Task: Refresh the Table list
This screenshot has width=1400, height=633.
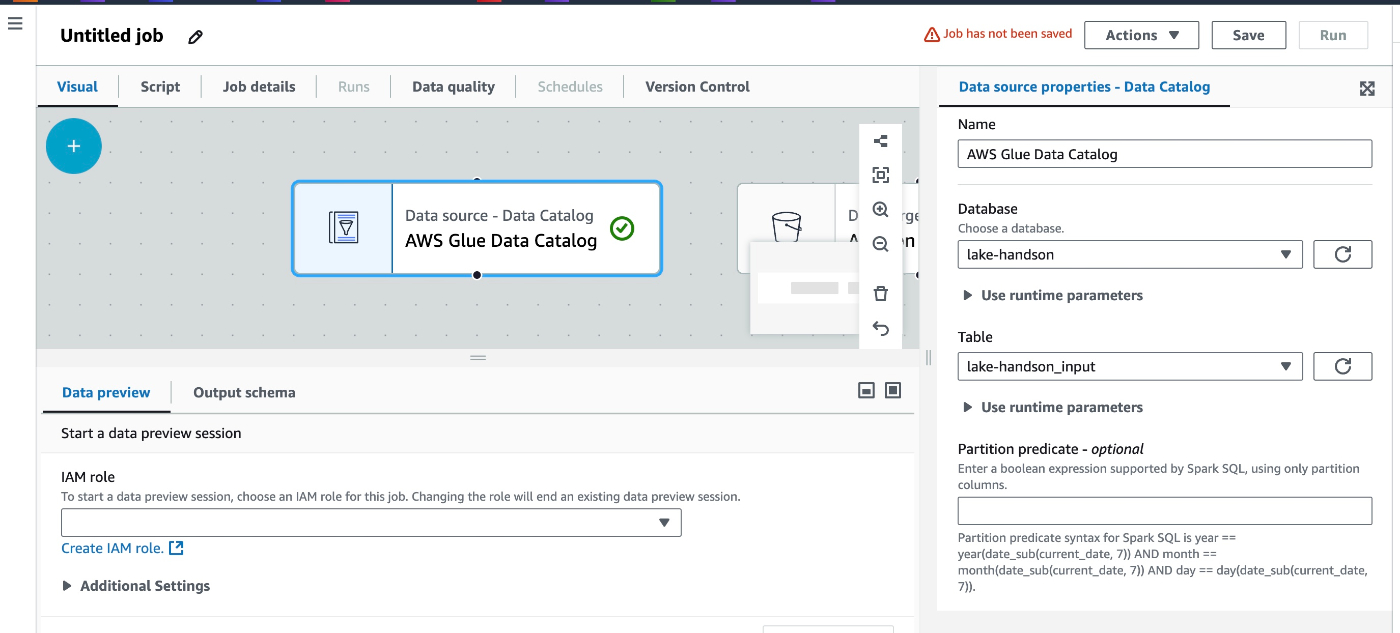Action: click(1342, 366)
